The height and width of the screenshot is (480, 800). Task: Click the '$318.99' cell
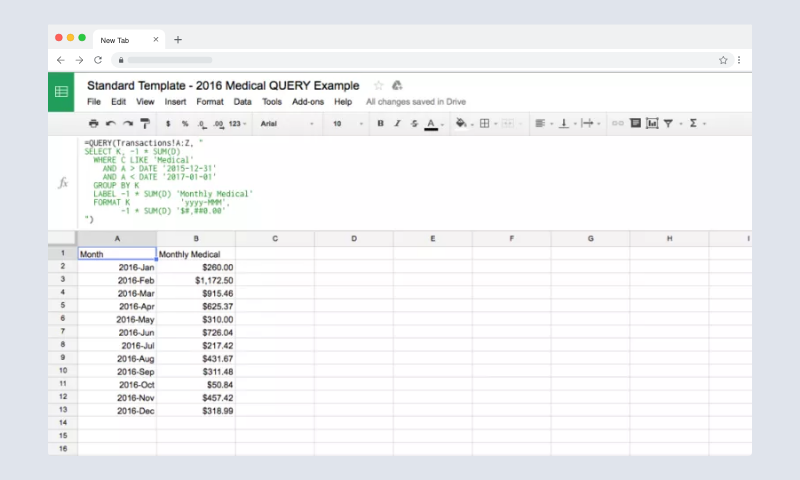(x=196, y=411)
